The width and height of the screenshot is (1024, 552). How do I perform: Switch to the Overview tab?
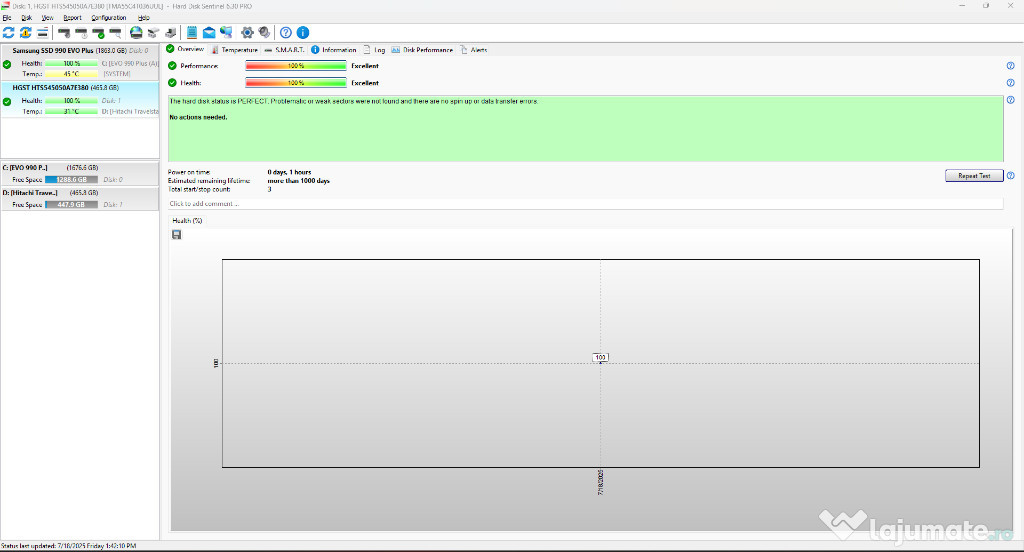(x=185, y=49)
